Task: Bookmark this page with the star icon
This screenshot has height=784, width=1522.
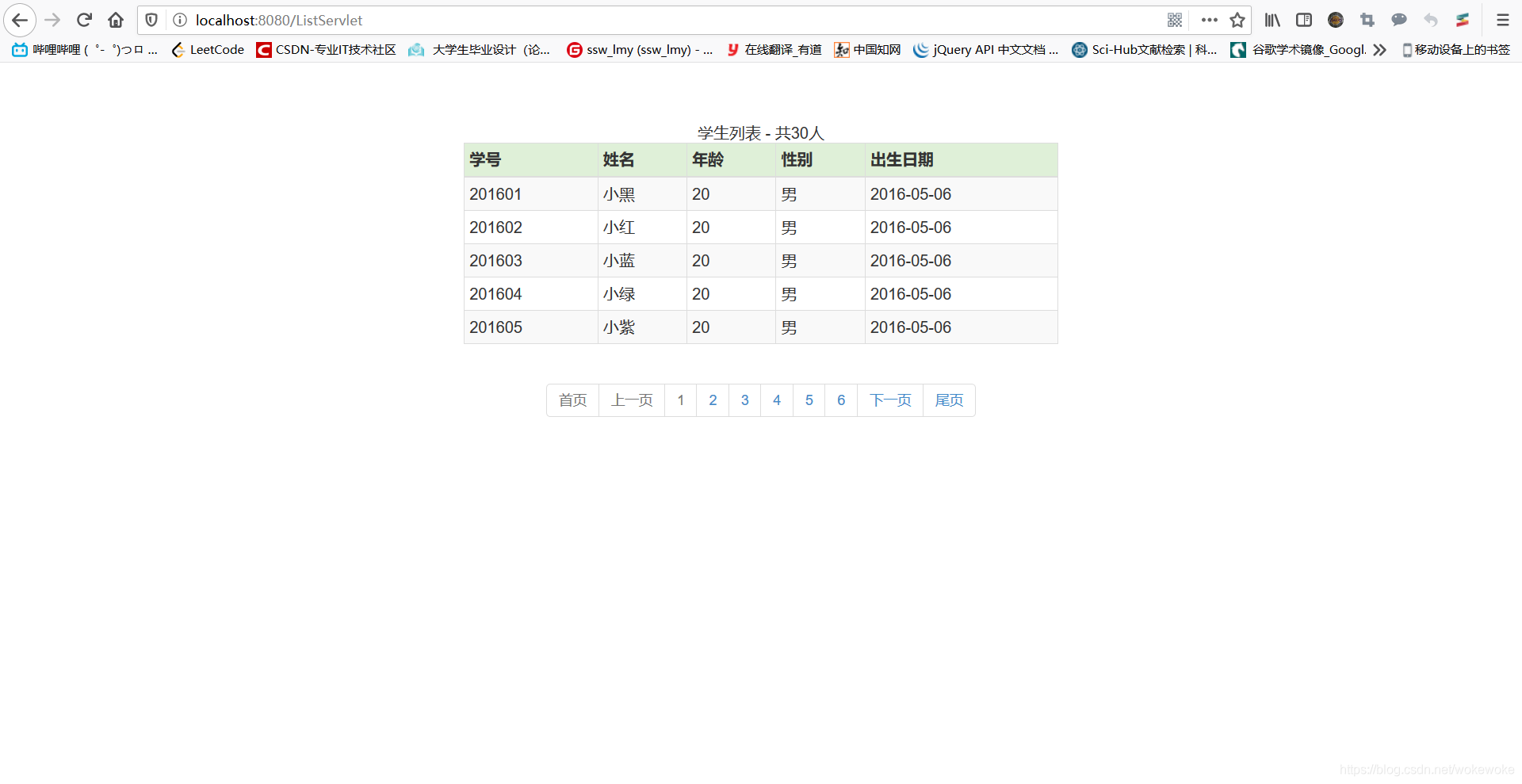Action: click(x=1237, y=20)
